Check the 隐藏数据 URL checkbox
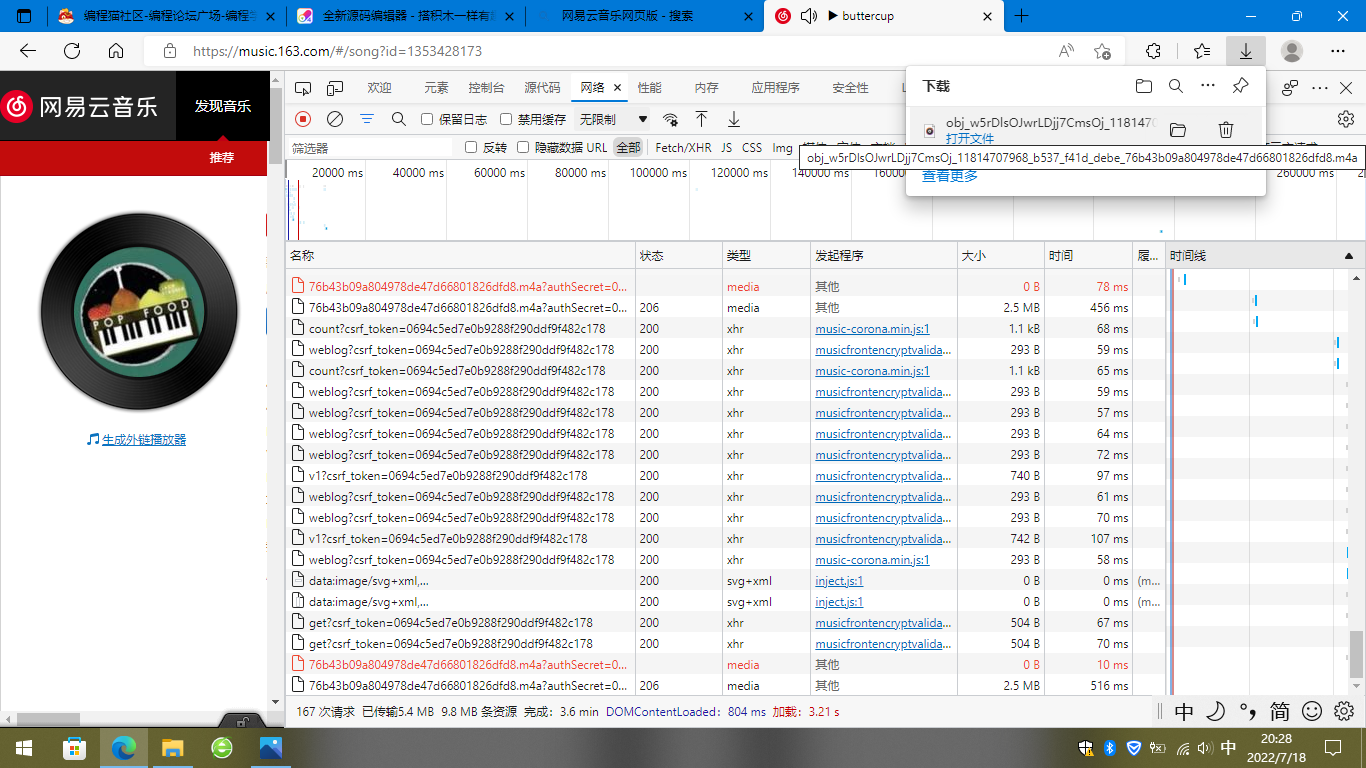The height and width of the screenshot is (768, 1366). pos(522,147)
